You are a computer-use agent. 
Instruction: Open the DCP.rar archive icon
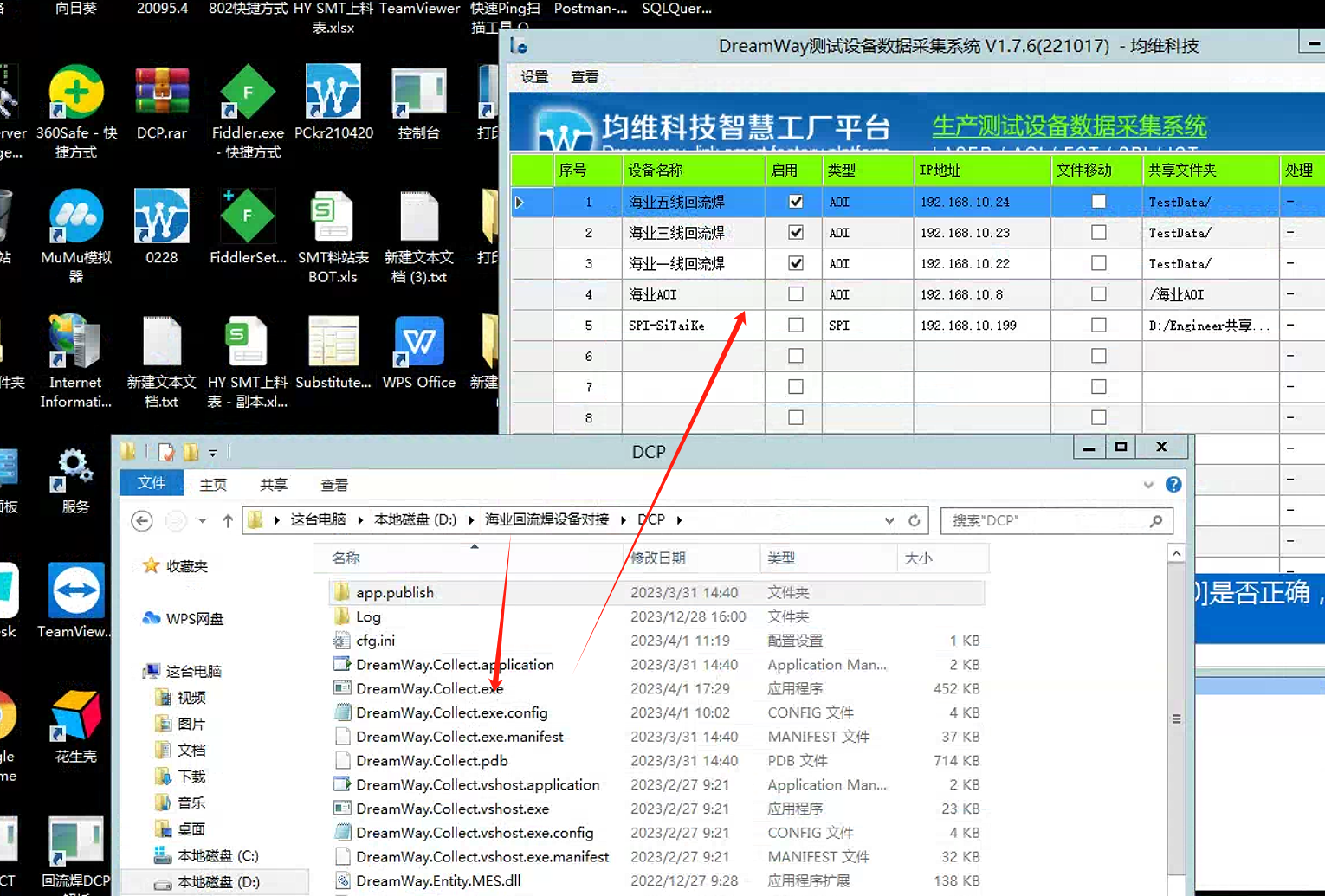tap(162, 93)
